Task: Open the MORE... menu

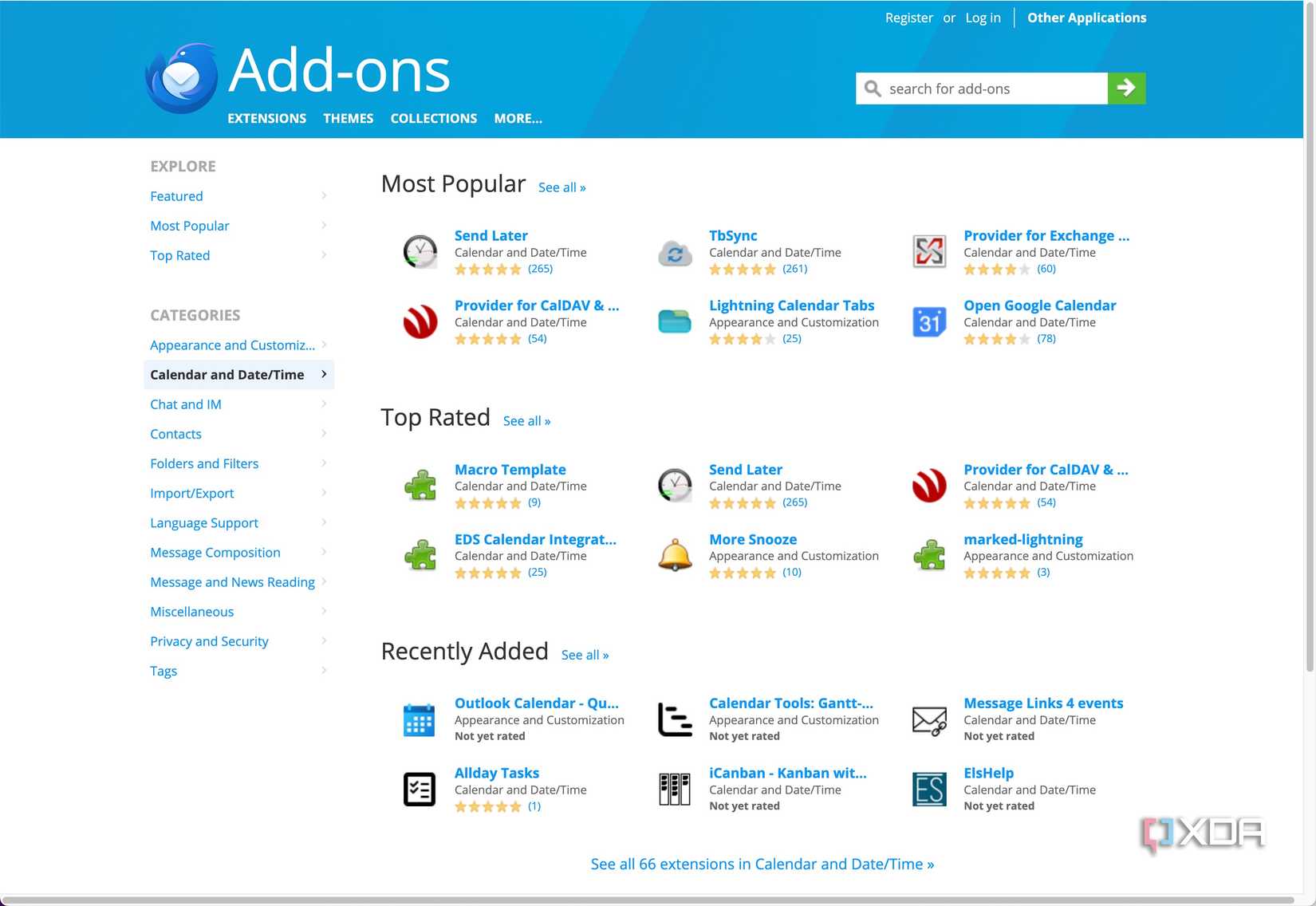Action: click(518, 118)
